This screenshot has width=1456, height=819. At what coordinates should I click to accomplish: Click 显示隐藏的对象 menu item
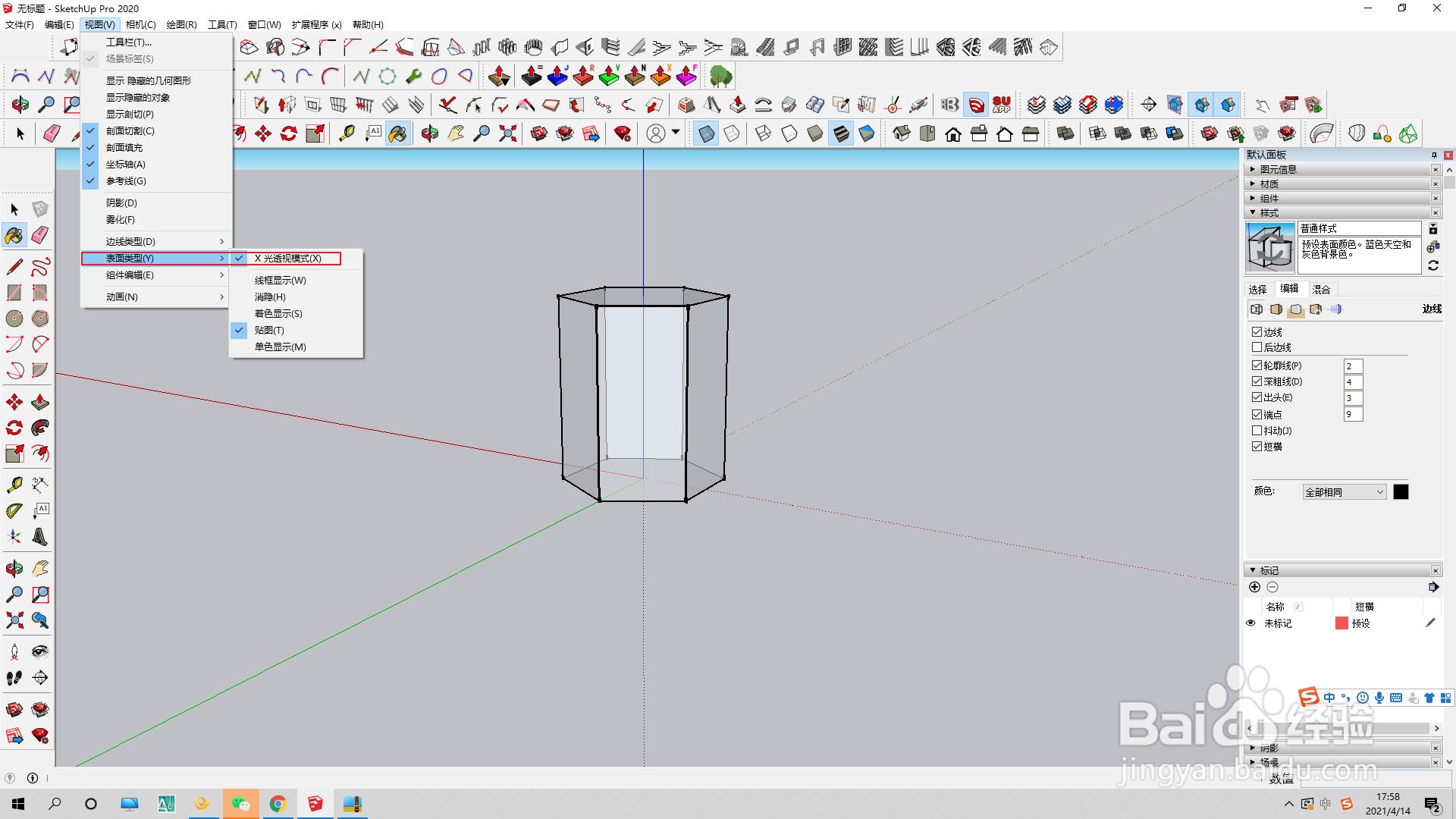tap(156, 98)
